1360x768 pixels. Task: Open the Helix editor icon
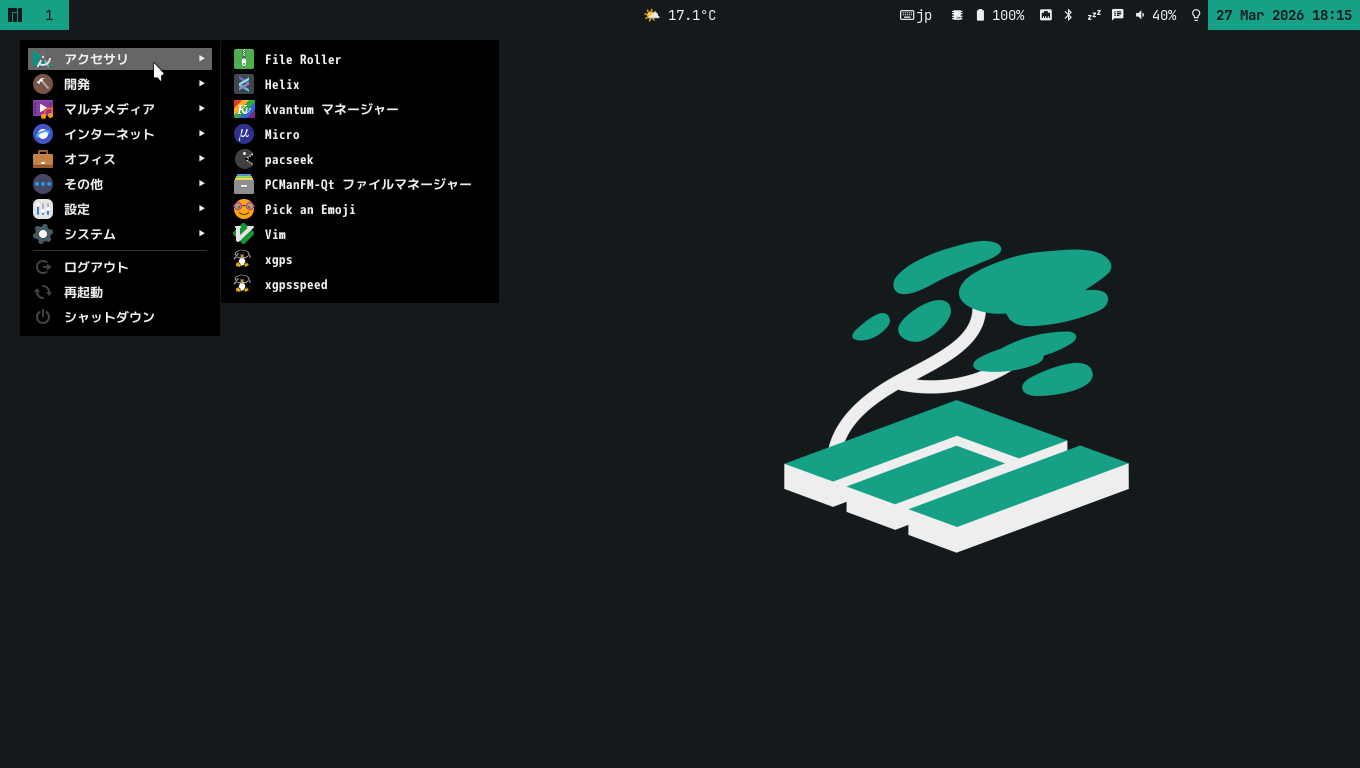tap(244, 85)
